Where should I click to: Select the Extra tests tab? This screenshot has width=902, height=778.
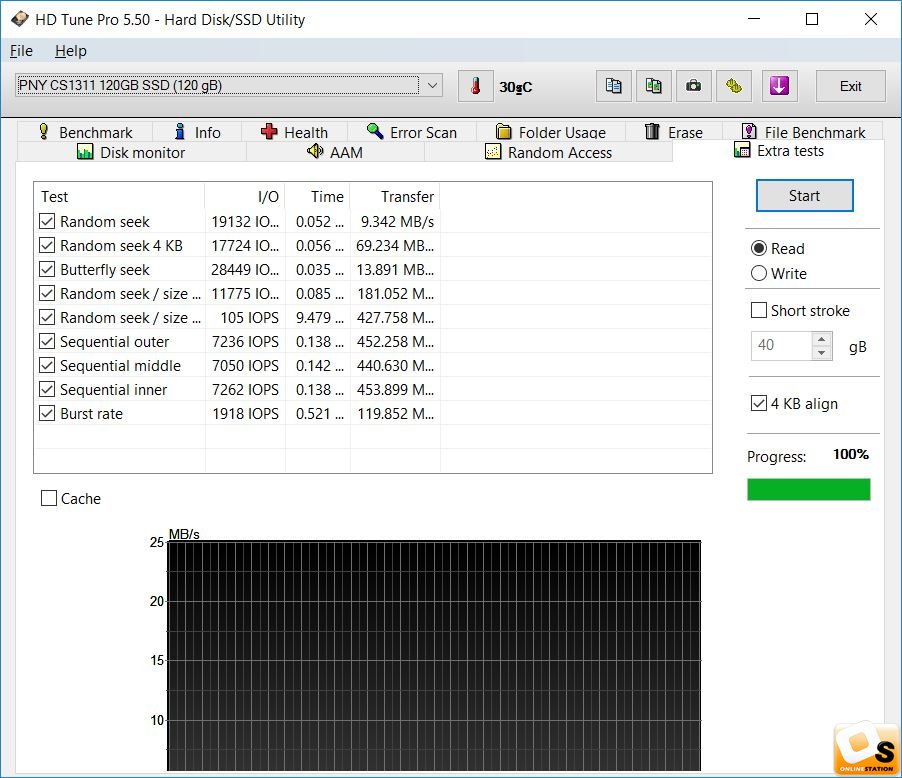(x=779, y=151)
